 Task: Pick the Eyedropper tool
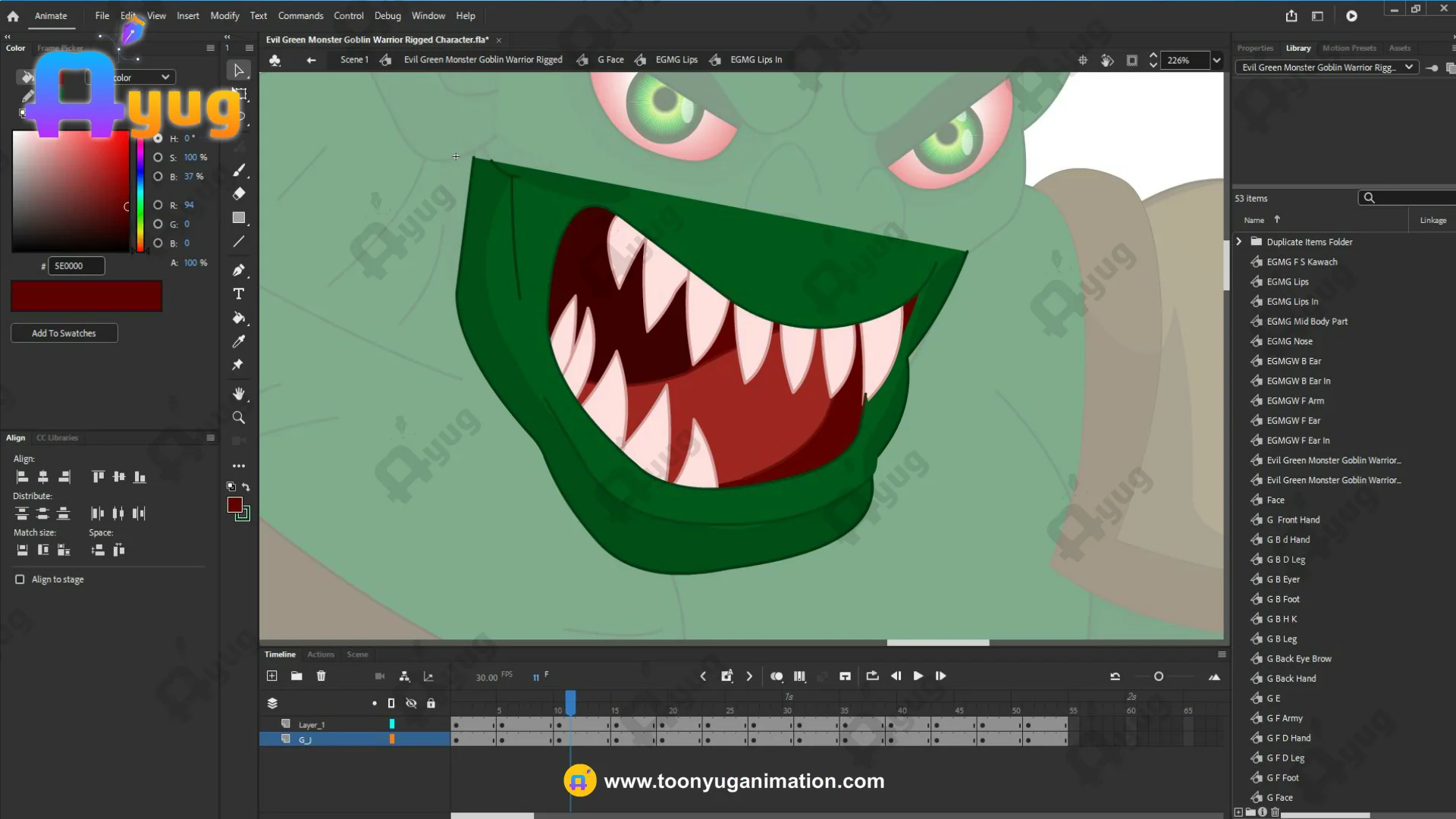pyautogui.click(x=239, y=341)
